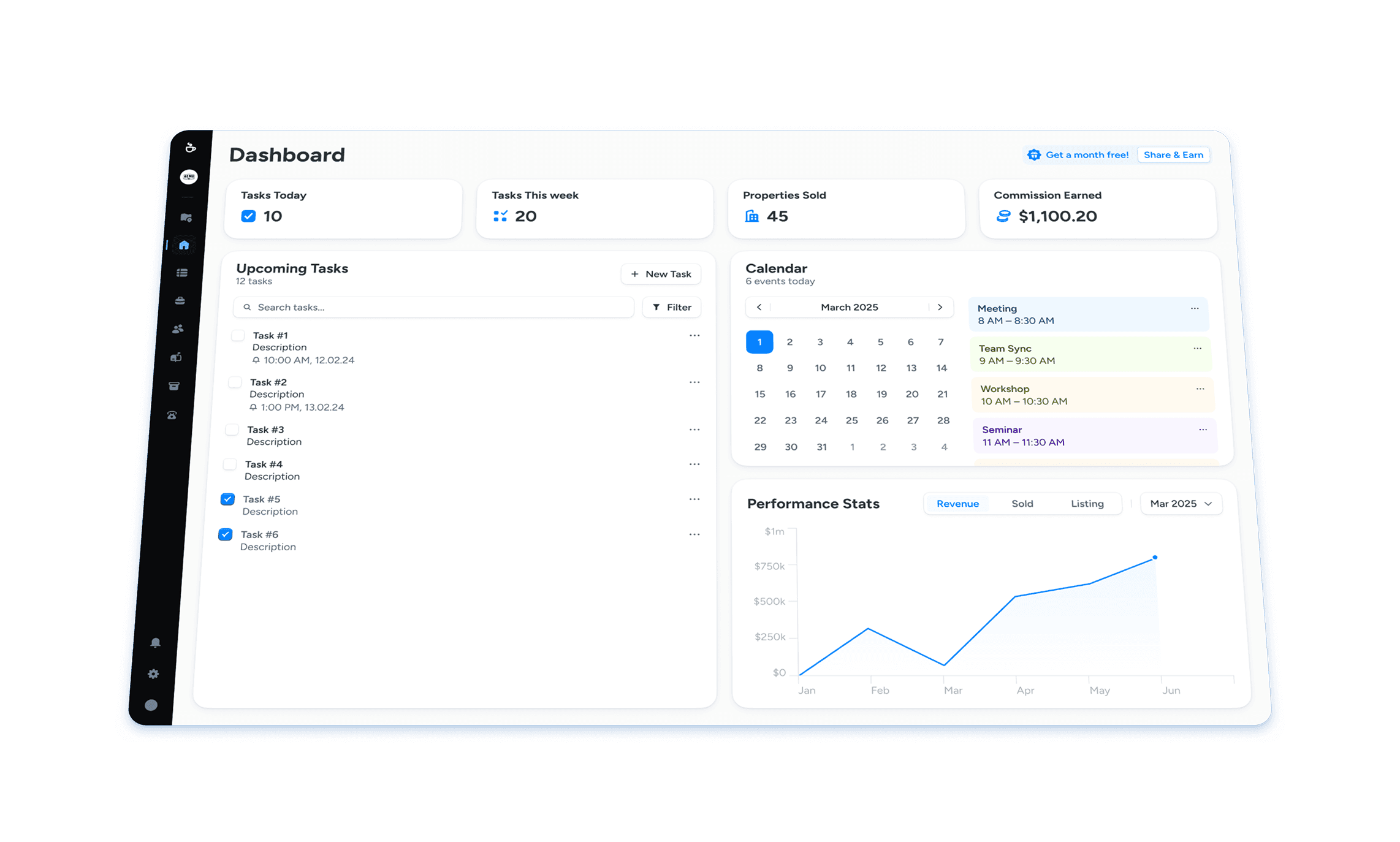Click the New Task button
Screen dimensions: 1400x842
click(661, 274)
